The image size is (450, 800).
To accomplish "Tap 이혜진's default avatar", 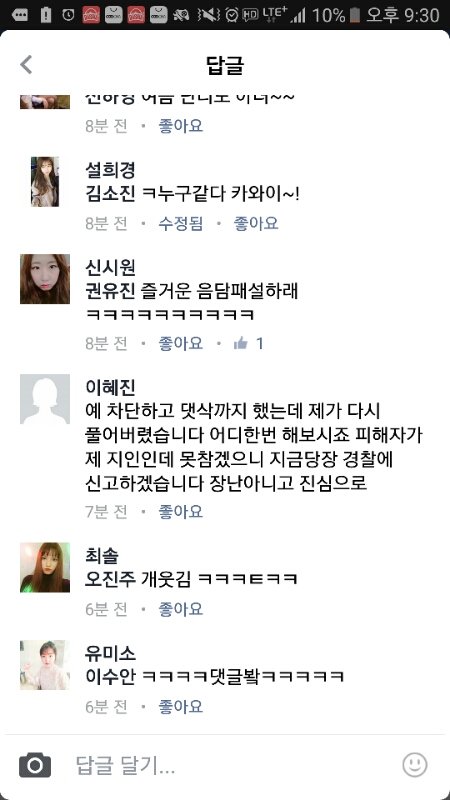I will click(45, 399).
